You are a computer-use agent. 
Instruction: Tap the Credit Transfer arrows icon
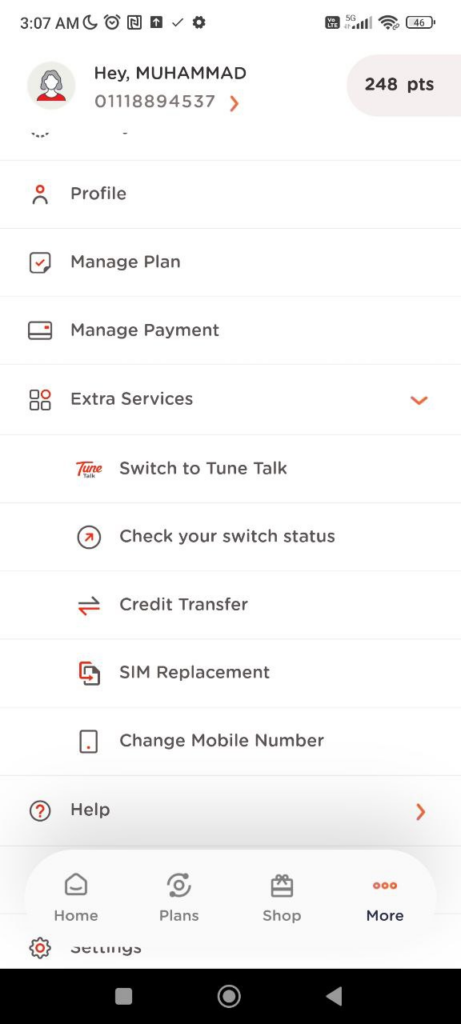pos(89,605)
